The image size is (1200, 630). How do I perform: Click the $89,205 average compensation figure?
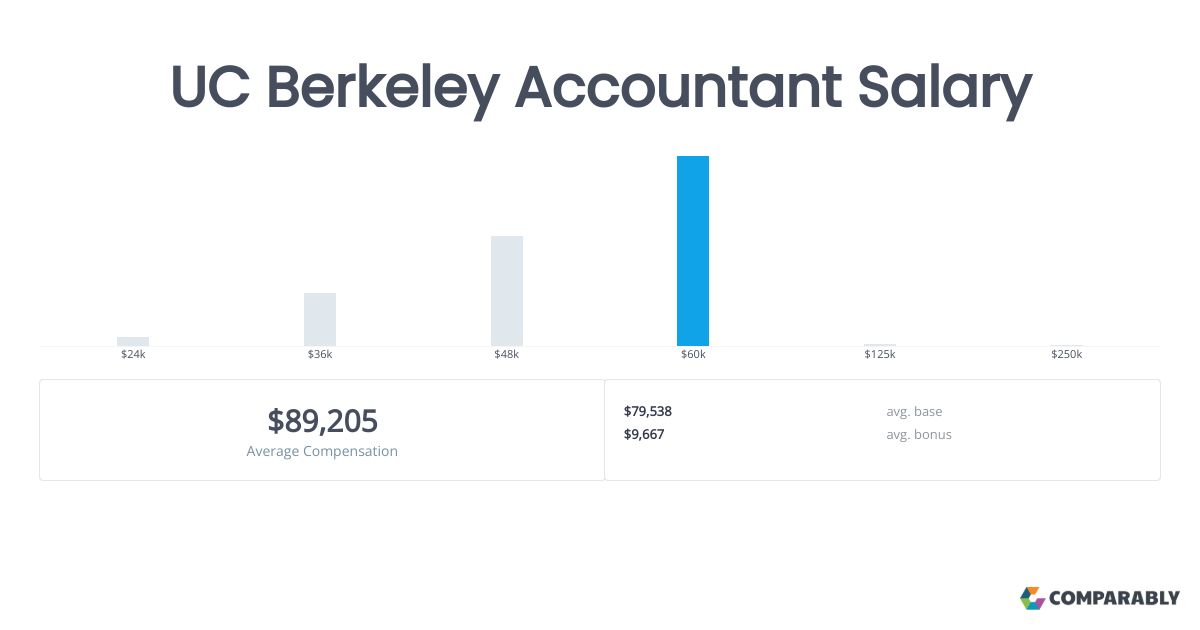(x=322, y=421)
